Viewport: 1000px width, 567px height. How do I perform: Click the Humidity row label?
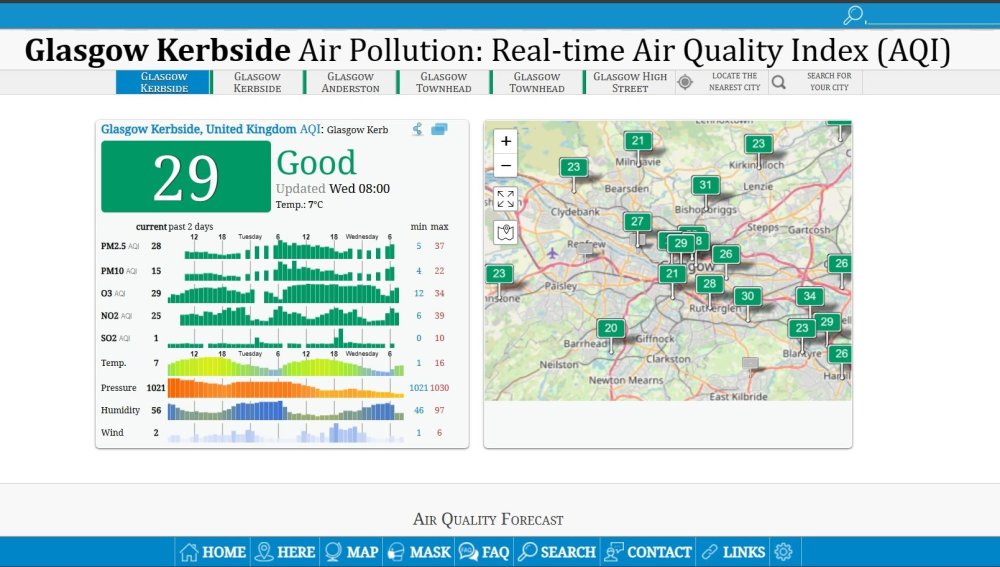tap(120, 410)
